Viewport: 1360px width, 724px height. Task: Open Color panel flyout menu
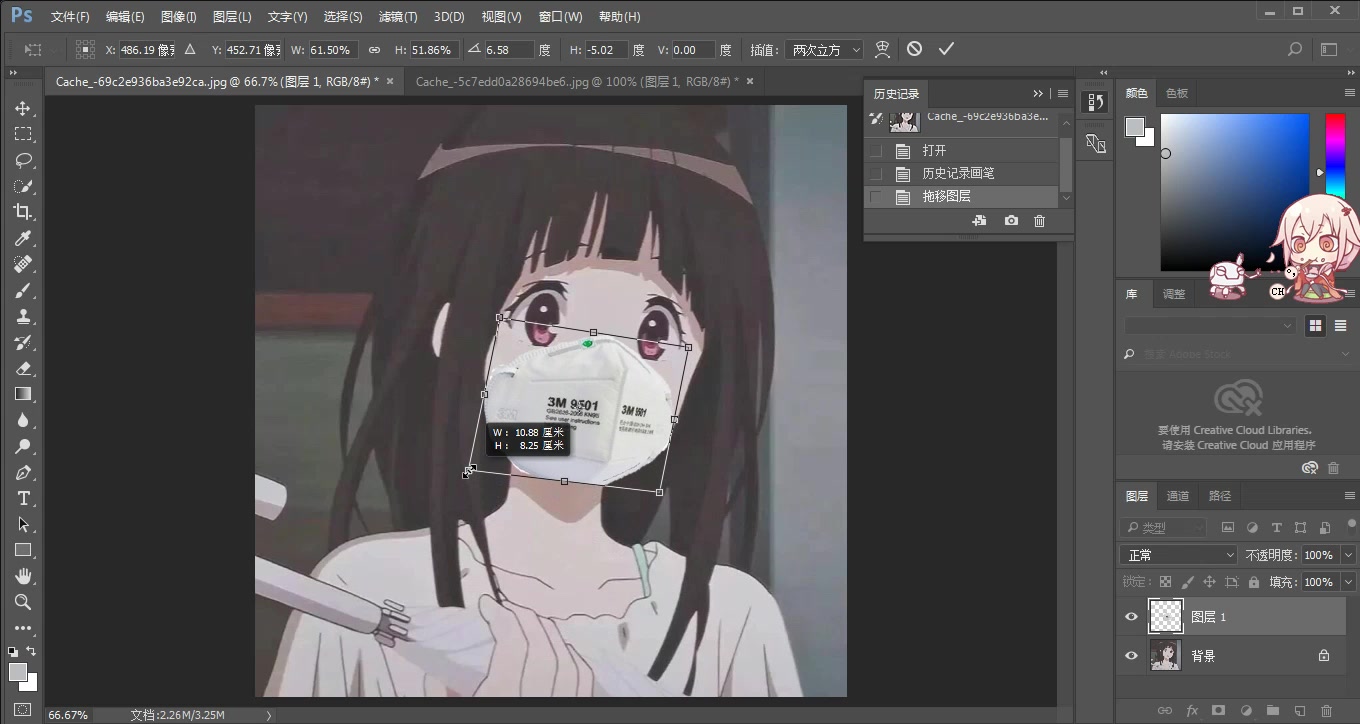(1349, 93)
